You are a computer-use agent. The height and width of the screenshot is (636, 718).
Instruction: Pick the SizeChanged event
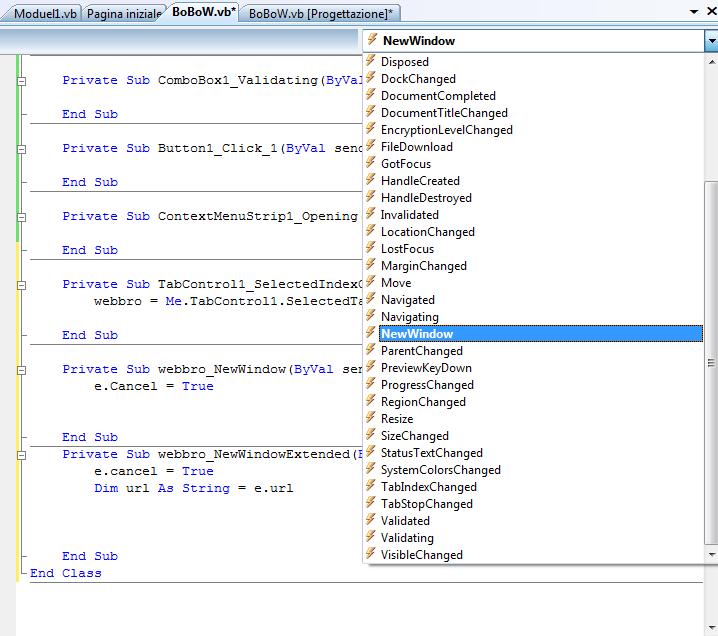[x=414, y=436]
